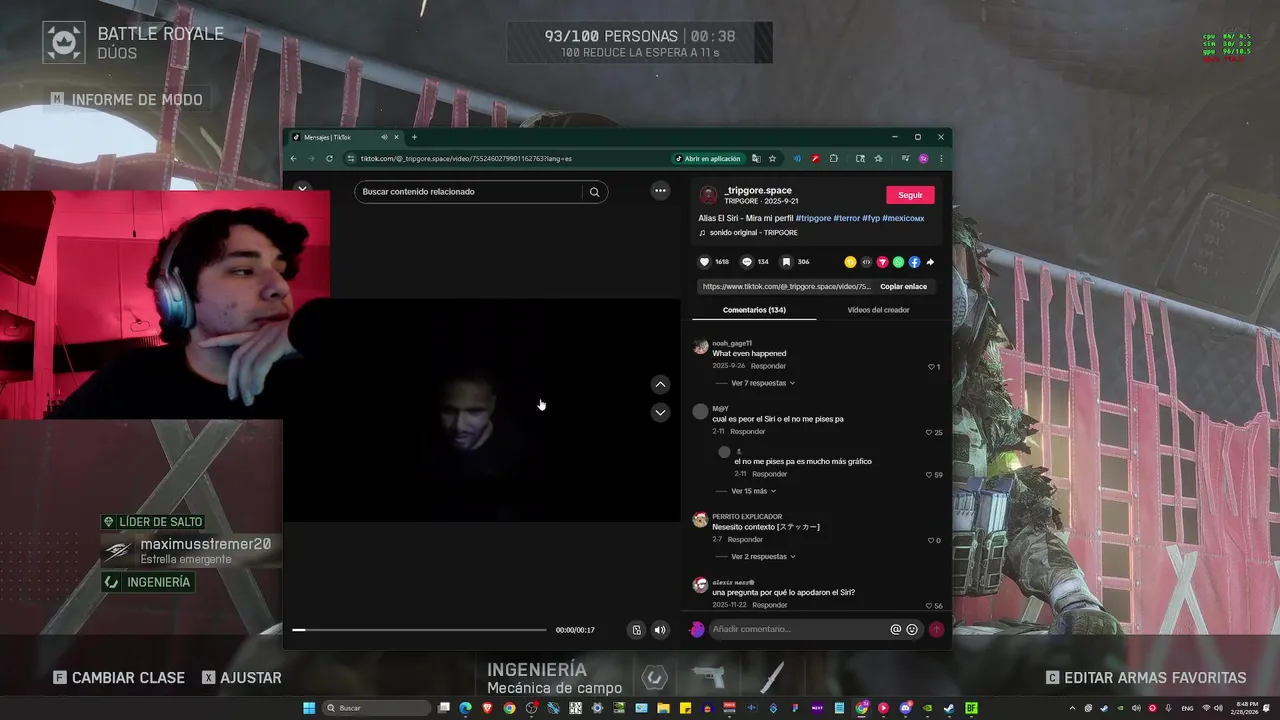
Task: Collapse video with top-left chevron button
Action: pos(302,188)
